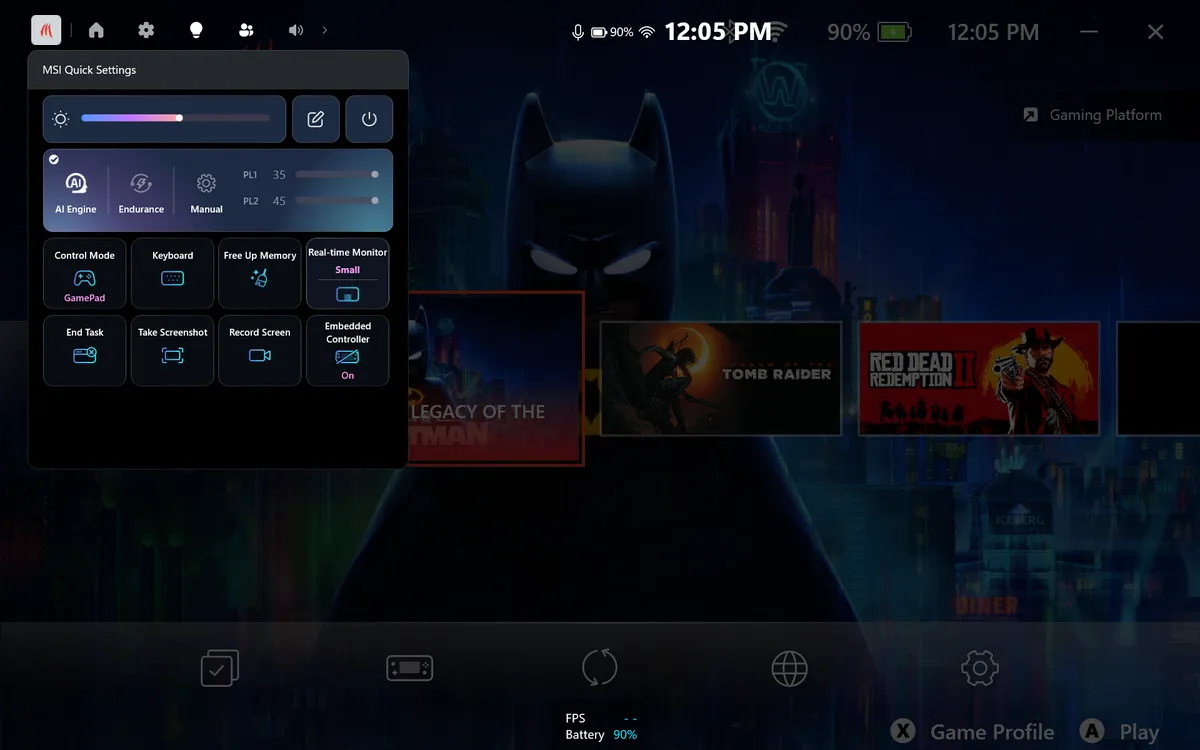Click Record Screen tile

[x=260, y=350]
